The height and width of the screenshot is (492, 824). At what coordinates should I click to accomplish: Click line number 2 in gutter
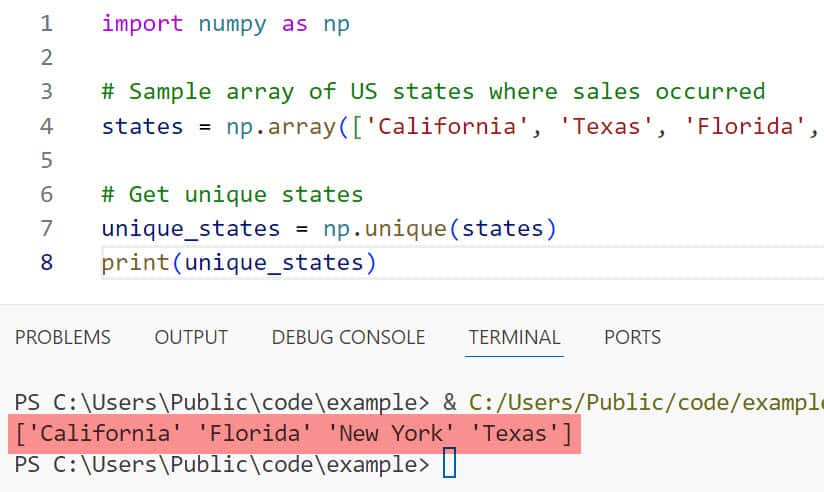point(47,57)
